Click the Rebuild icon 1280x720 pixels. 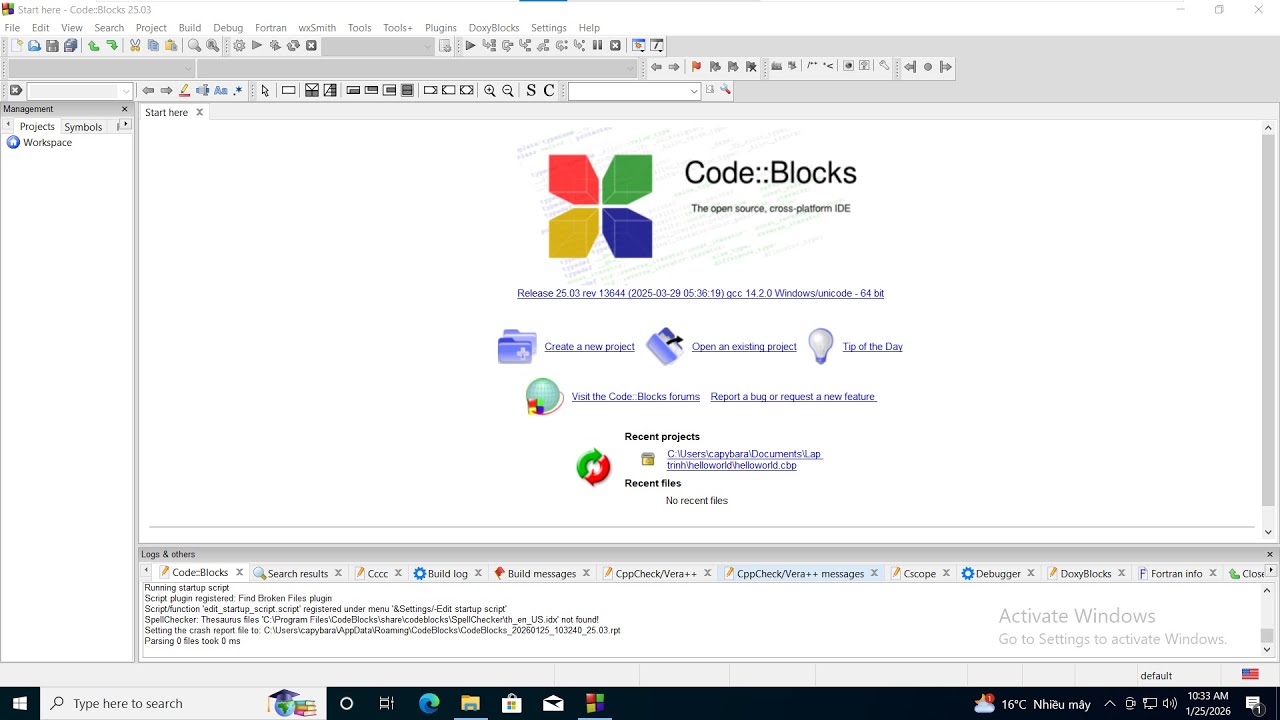click(x=293, y=46)
